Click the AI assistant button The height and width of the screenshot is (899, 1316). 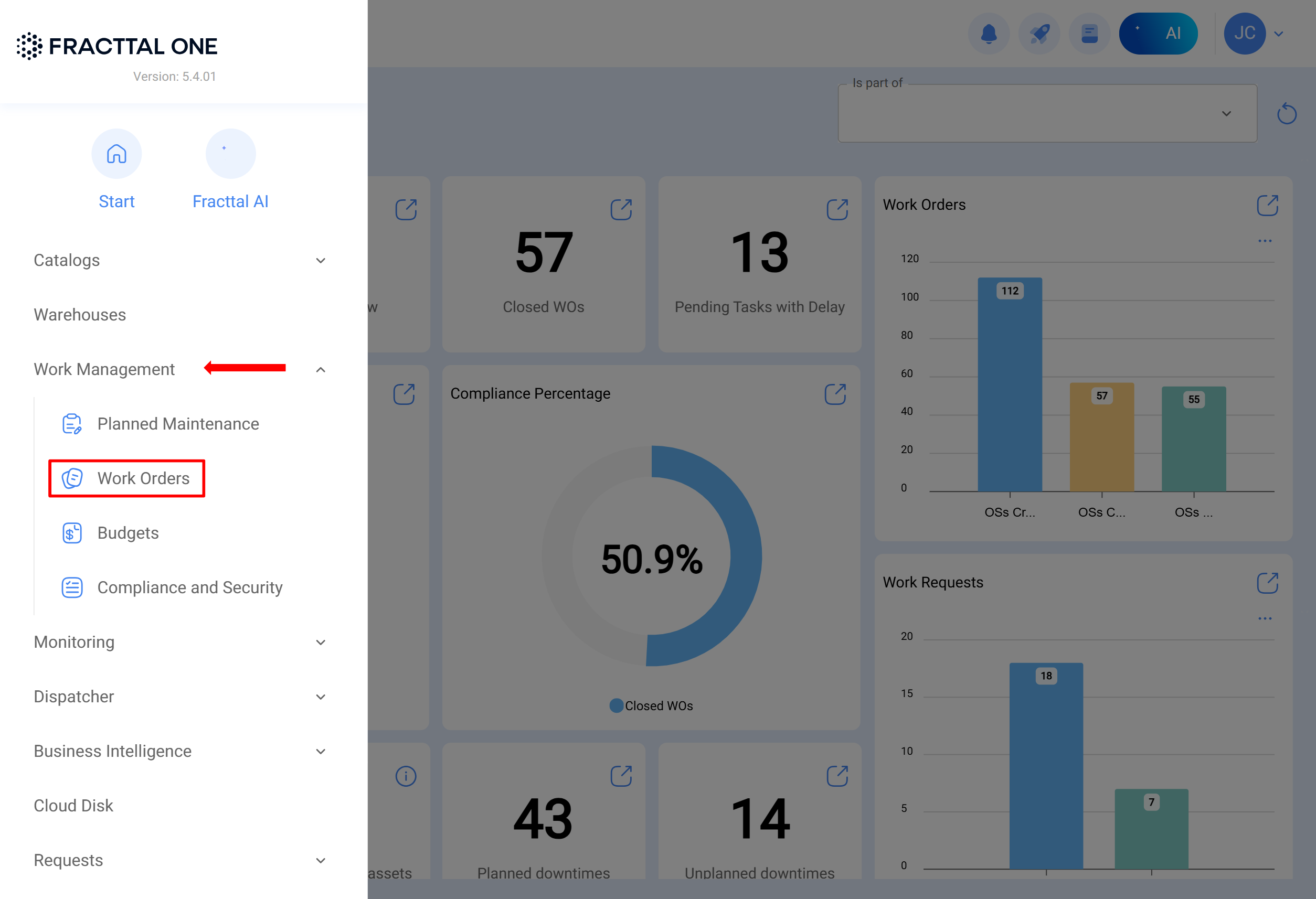(1158, 34)
